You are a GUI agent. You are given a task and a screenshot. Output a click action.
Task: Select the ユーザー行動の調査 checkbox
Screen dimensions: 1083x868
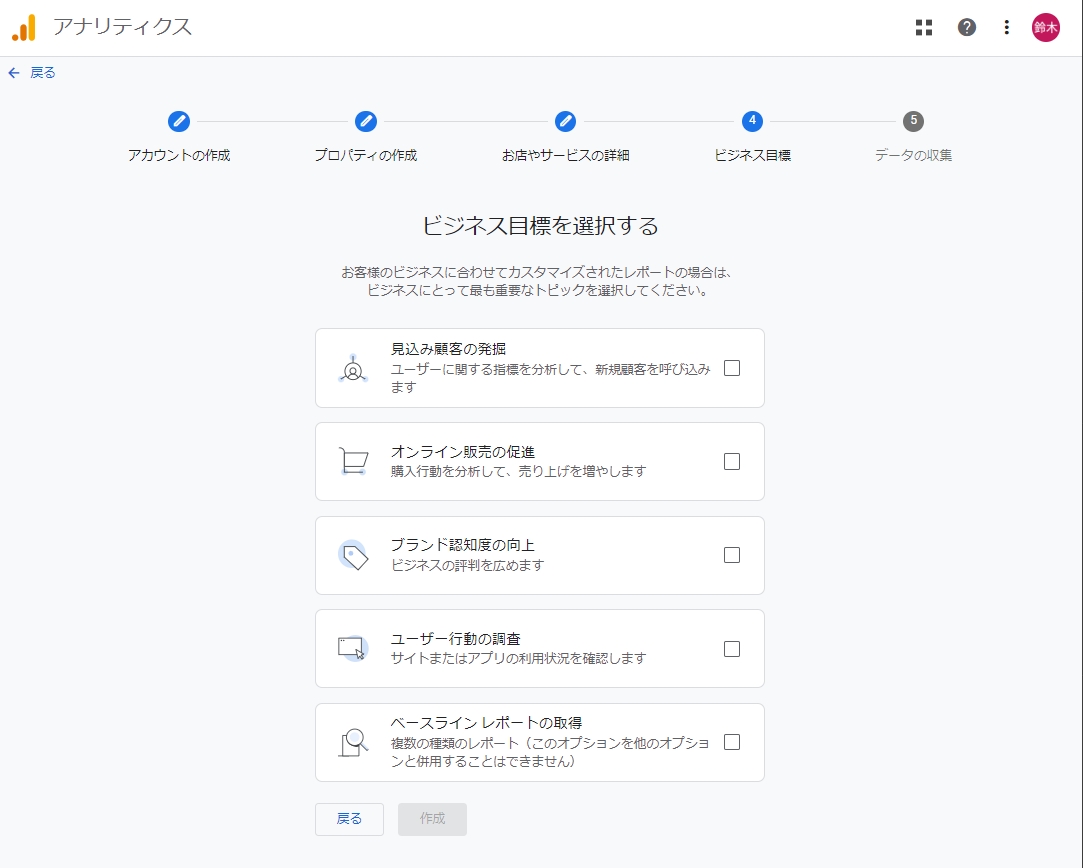tap(732, 649)
